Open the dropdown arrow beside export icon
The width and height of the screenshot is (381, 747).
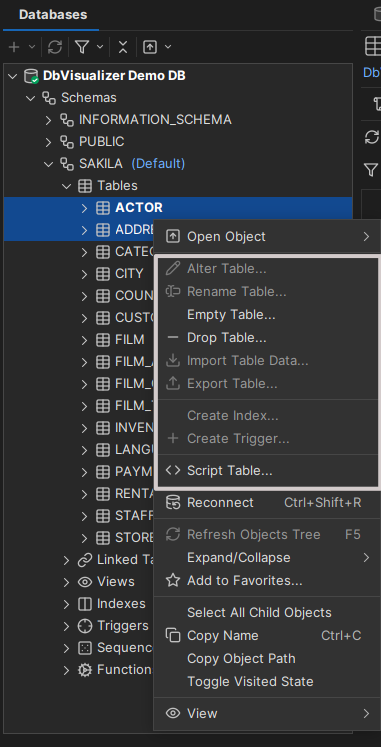click(x=168, y=47)
